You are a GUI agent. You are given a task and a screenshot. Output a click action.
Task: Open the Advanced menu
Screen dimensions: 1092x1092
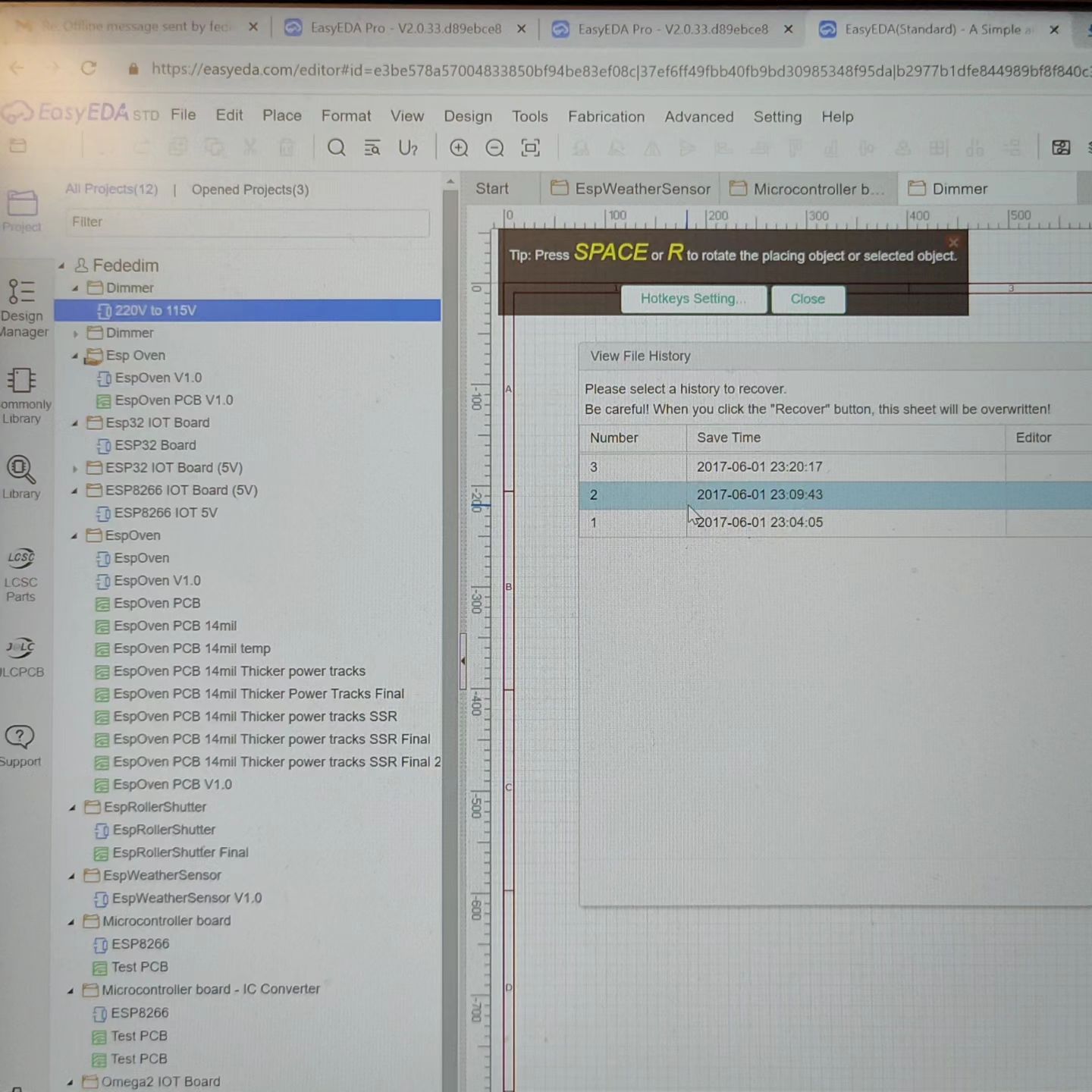(699, 117)
